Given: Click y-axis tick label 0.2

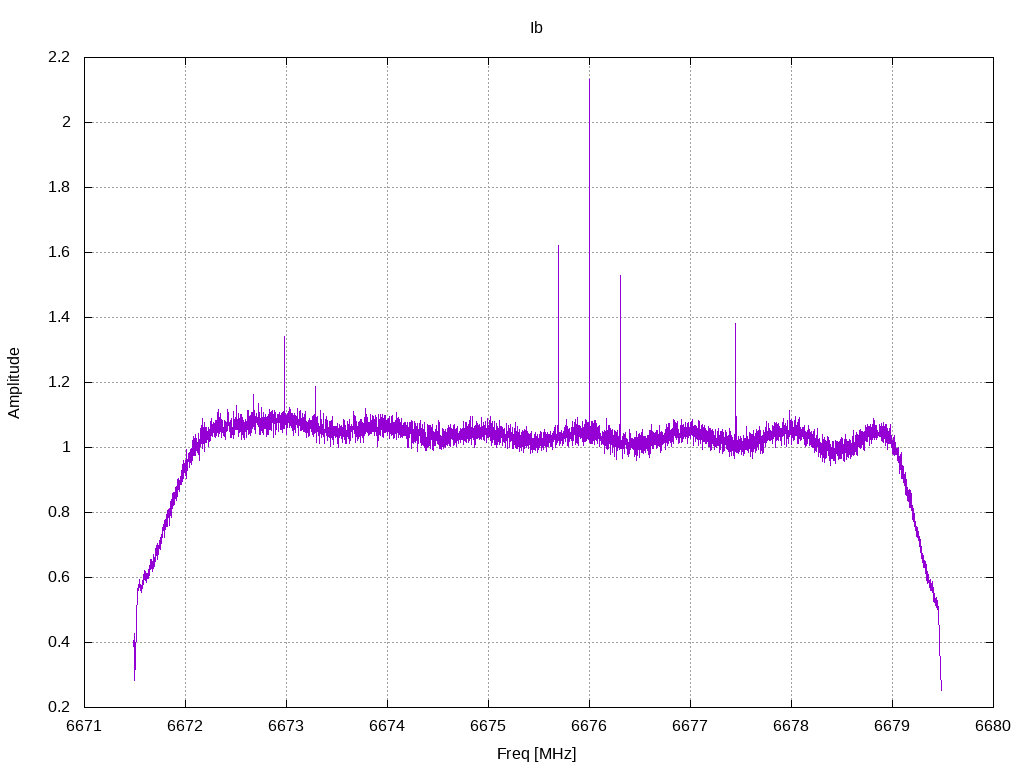Looking at the screenshot, I should click(x=59, y=707).
